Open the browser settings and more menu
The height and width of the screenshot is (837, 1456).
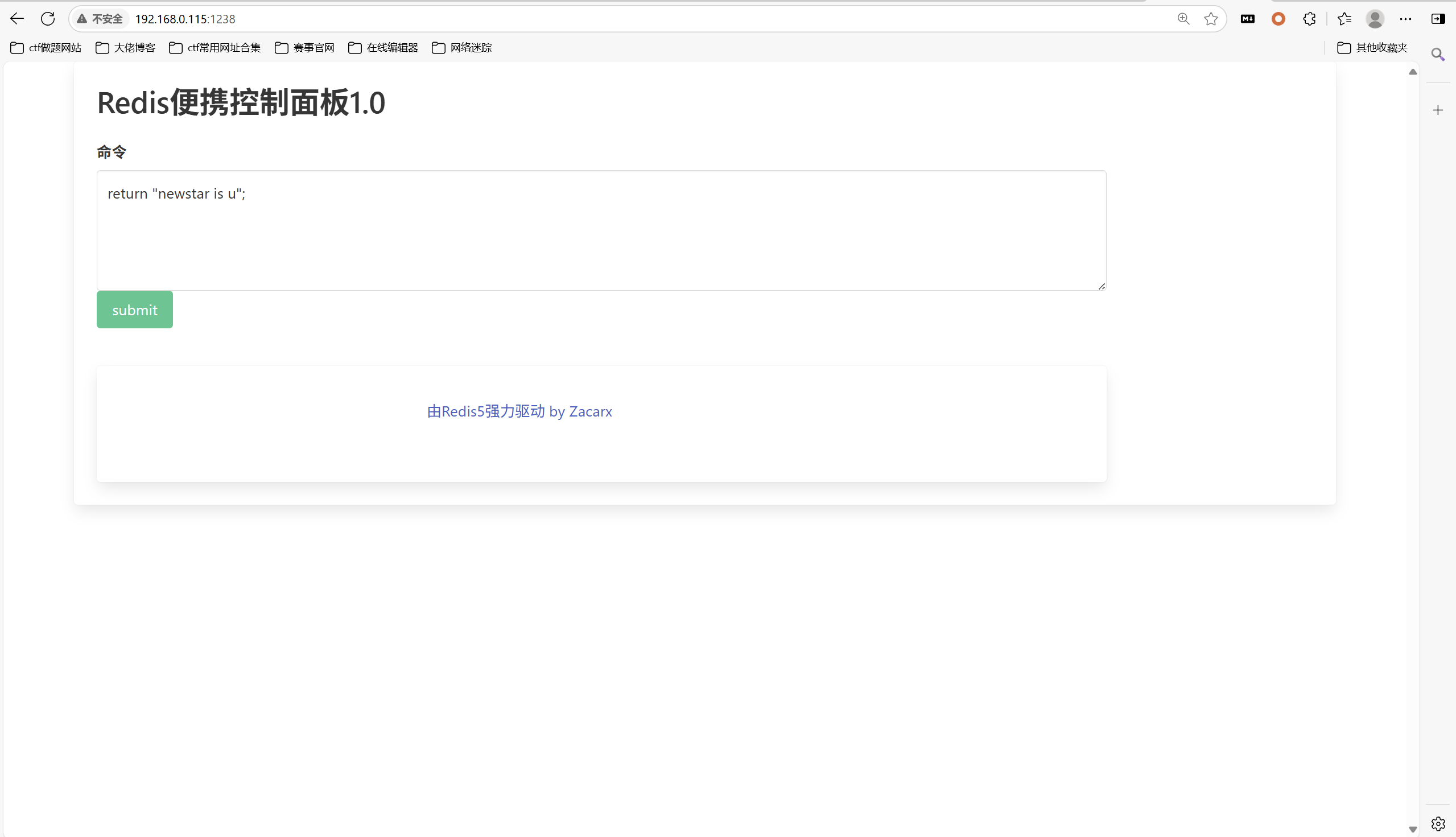pyautogui.click(x=1405, y=19)
